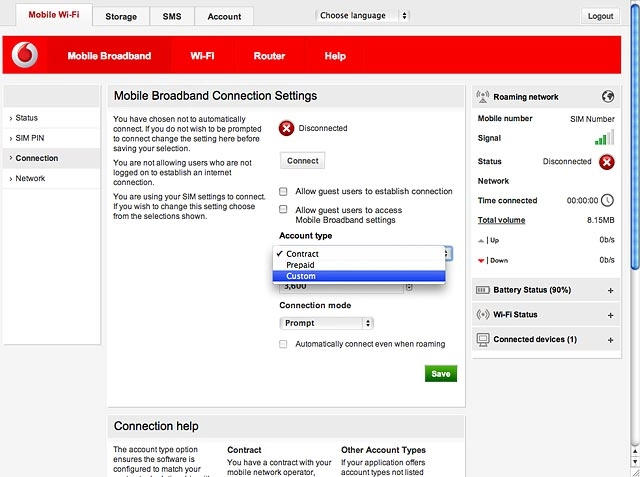Click the antenna icon beside Roaming network

coord(482,97)
